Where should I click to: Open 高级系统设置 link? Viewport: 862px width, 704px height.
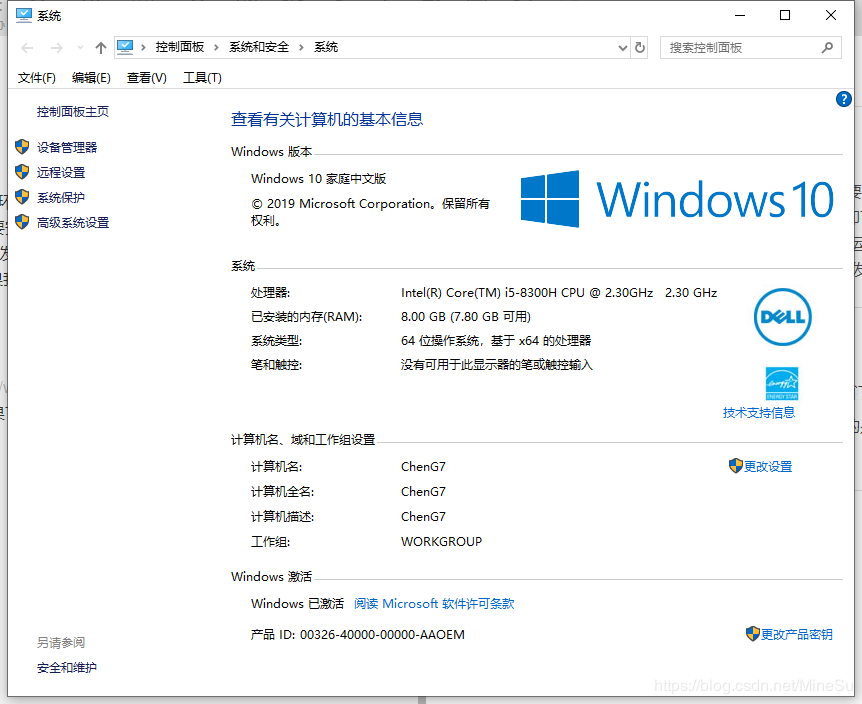pos(73,223)
